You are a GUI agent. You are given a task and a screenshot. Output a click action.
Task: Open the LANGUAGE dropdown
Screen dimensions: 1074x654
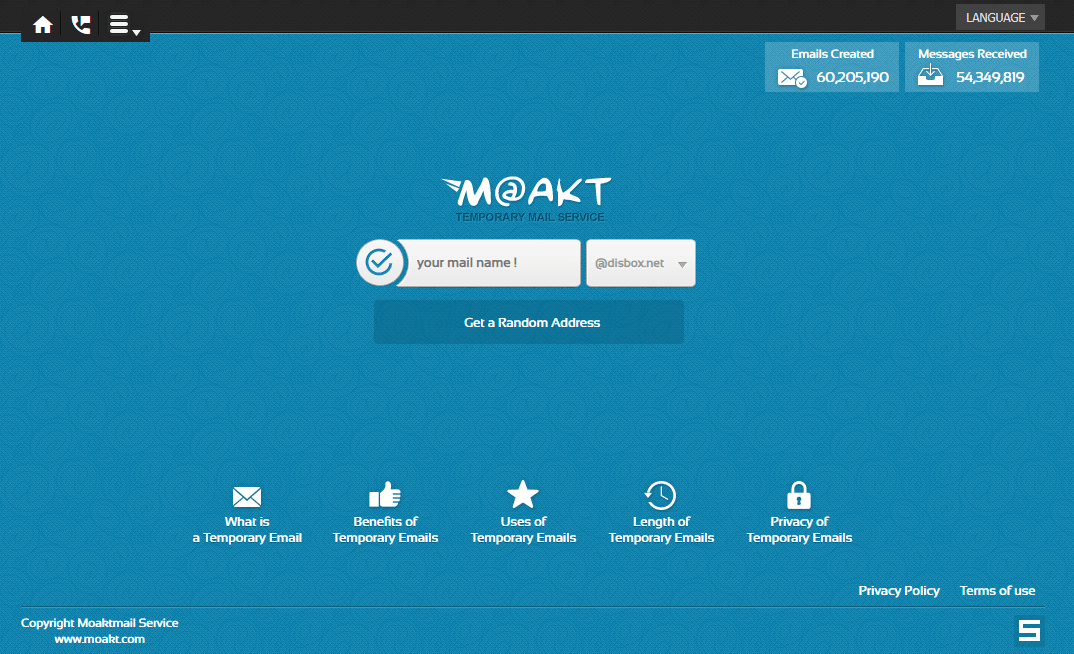pos(1000,17)
